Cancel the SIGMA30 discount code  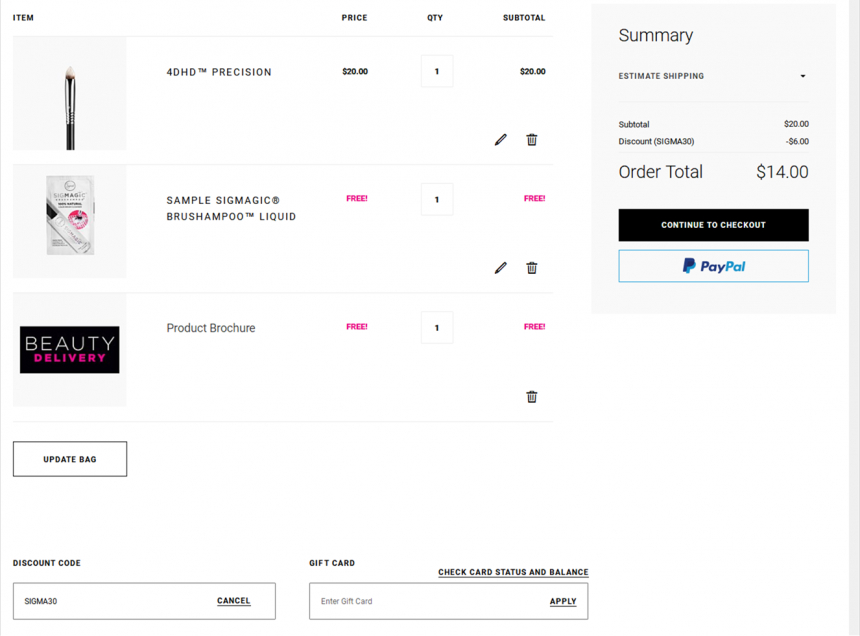tap(234, 601)
